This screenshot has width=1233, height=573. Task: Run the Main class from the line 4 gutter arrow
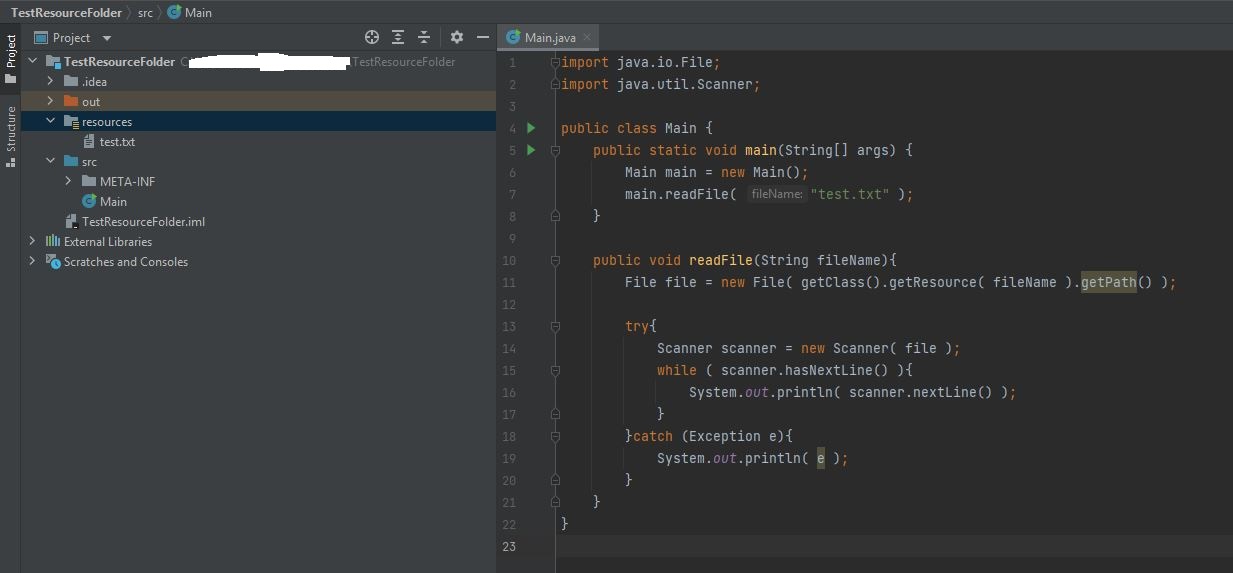[x=531, y=128]
